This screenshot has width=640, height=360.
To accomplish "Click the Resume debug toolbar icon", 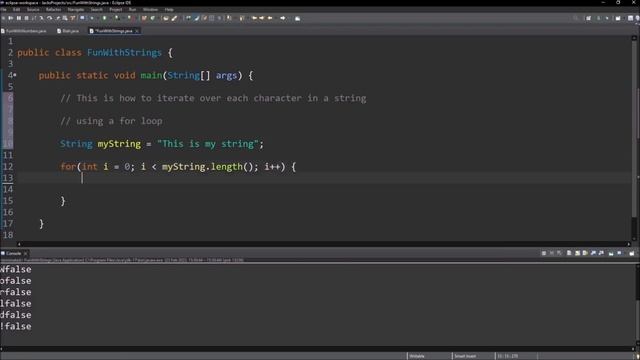I will click(11, 18).
